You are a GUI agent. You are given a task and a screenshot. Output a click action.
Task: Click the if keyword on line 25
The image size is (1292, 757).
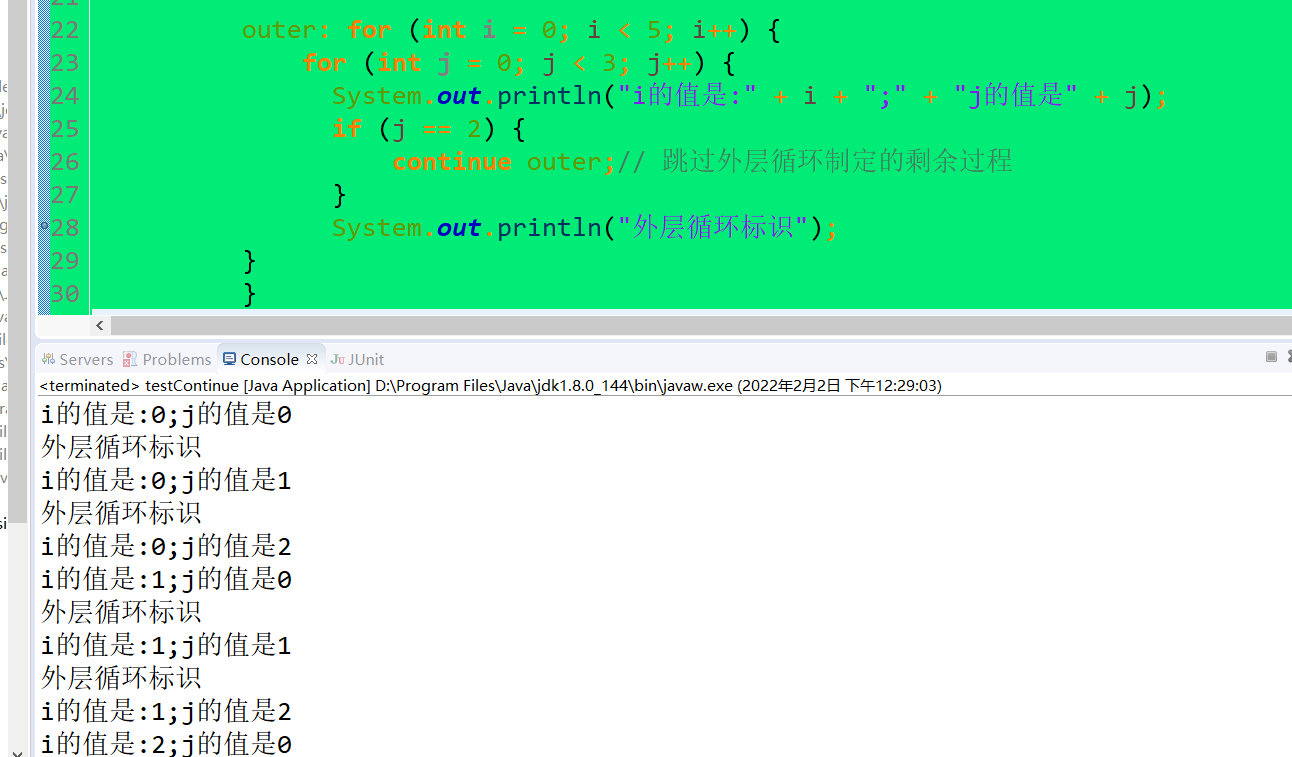(346, 128)
